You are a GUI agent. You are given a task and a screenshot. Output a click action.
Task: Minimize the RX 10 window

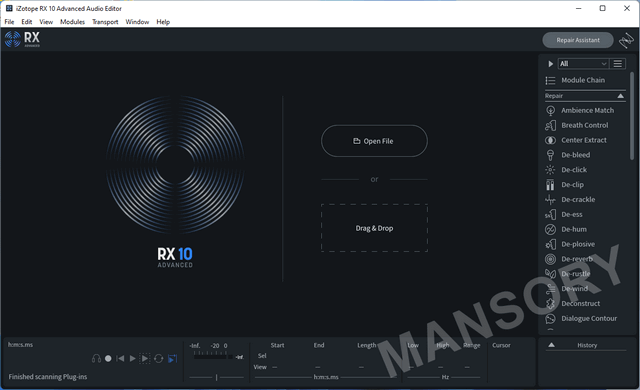578,8
